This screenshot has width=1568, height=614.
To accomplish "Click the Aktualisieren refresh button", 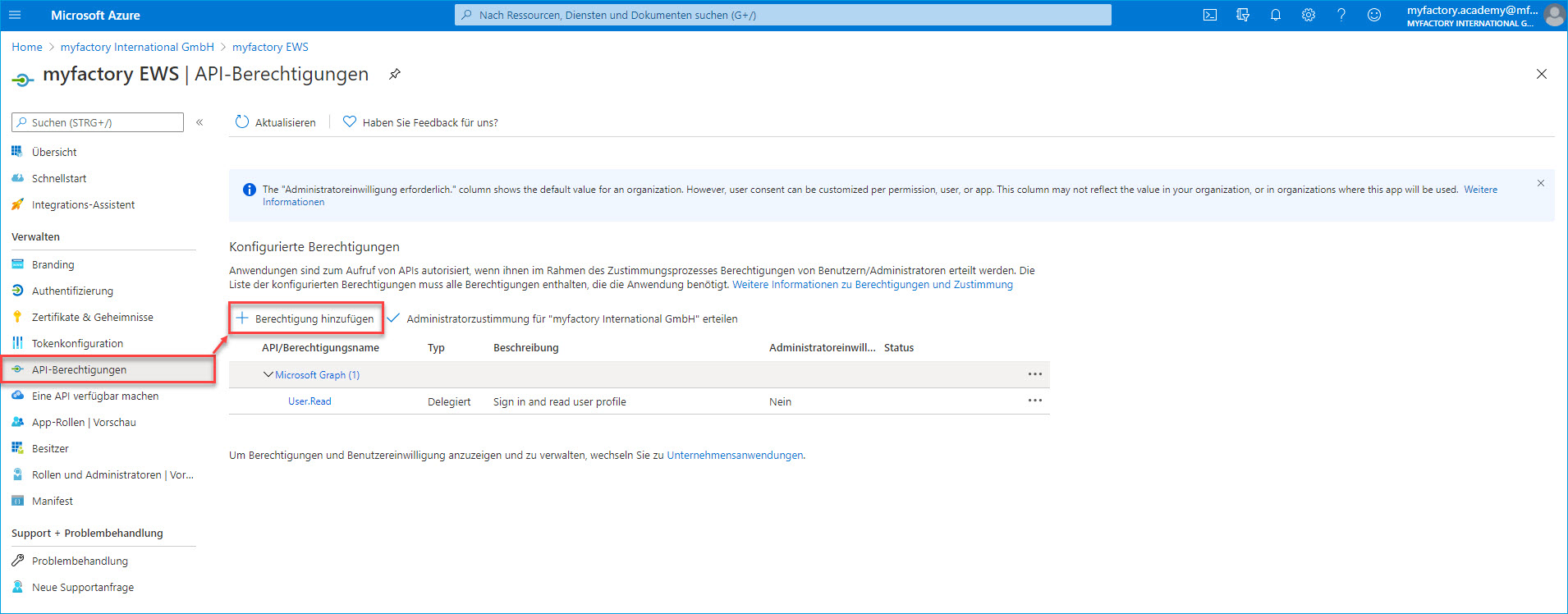I will [x=276, y=122].
